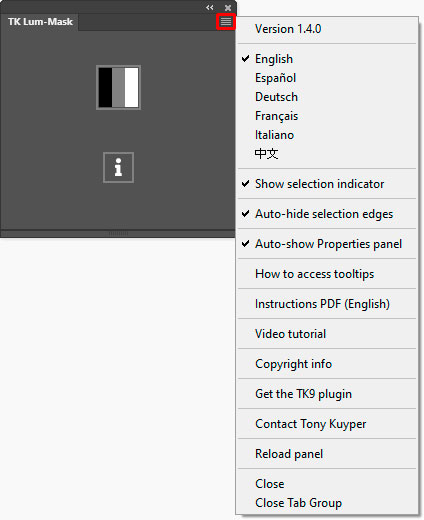Switch language to Français

pyautogui.click(x=327, y=116)
